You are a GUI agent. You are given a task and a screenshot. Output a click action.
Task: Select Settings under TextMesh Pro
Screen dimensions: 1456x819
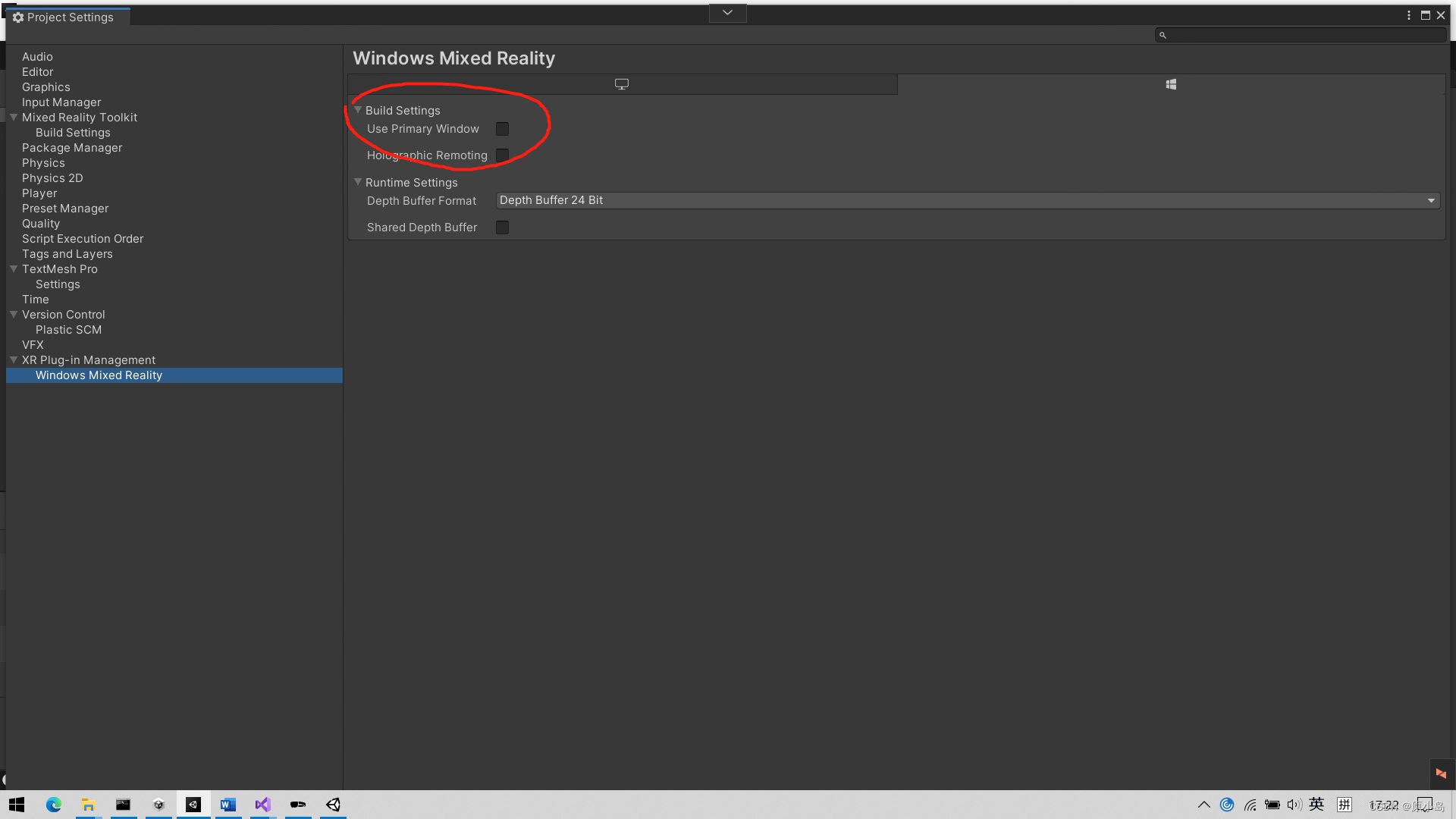pos(58,284)
